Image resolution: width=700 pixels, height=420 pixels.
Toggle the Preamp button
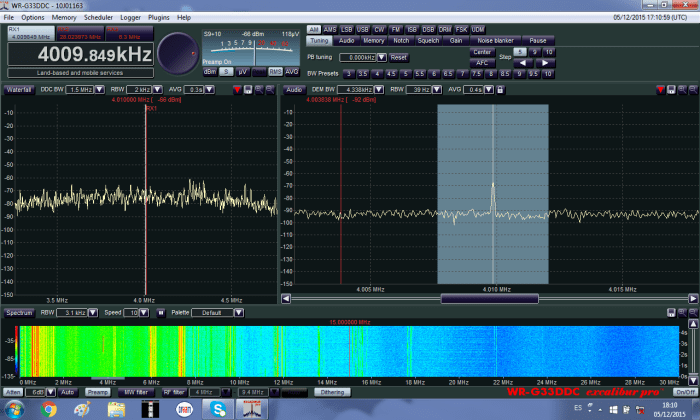(x=97, y=391)
